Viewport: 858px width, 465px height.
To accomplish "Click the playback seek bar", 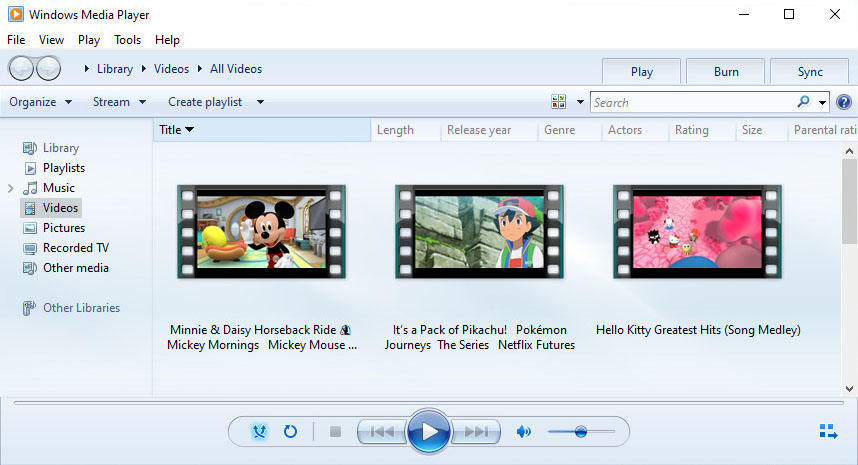I will coord(429,403).
